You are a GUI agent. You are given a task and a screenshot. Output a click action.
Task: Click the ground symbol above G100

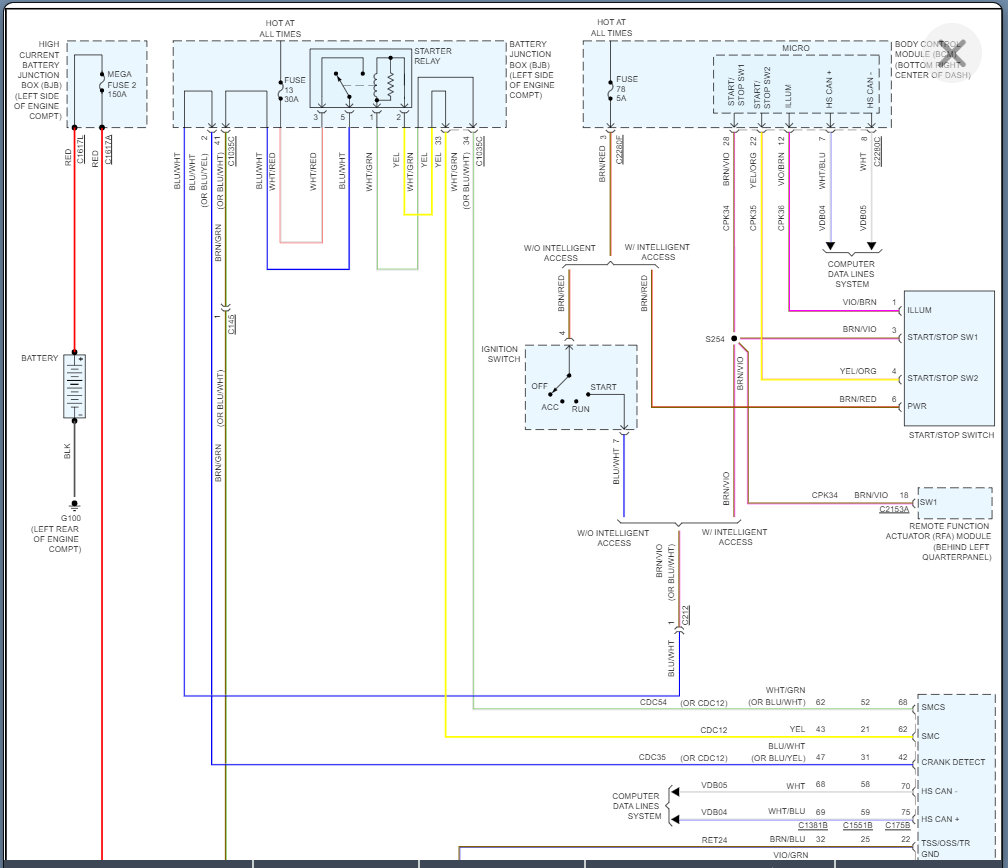[x=75, y=505]
